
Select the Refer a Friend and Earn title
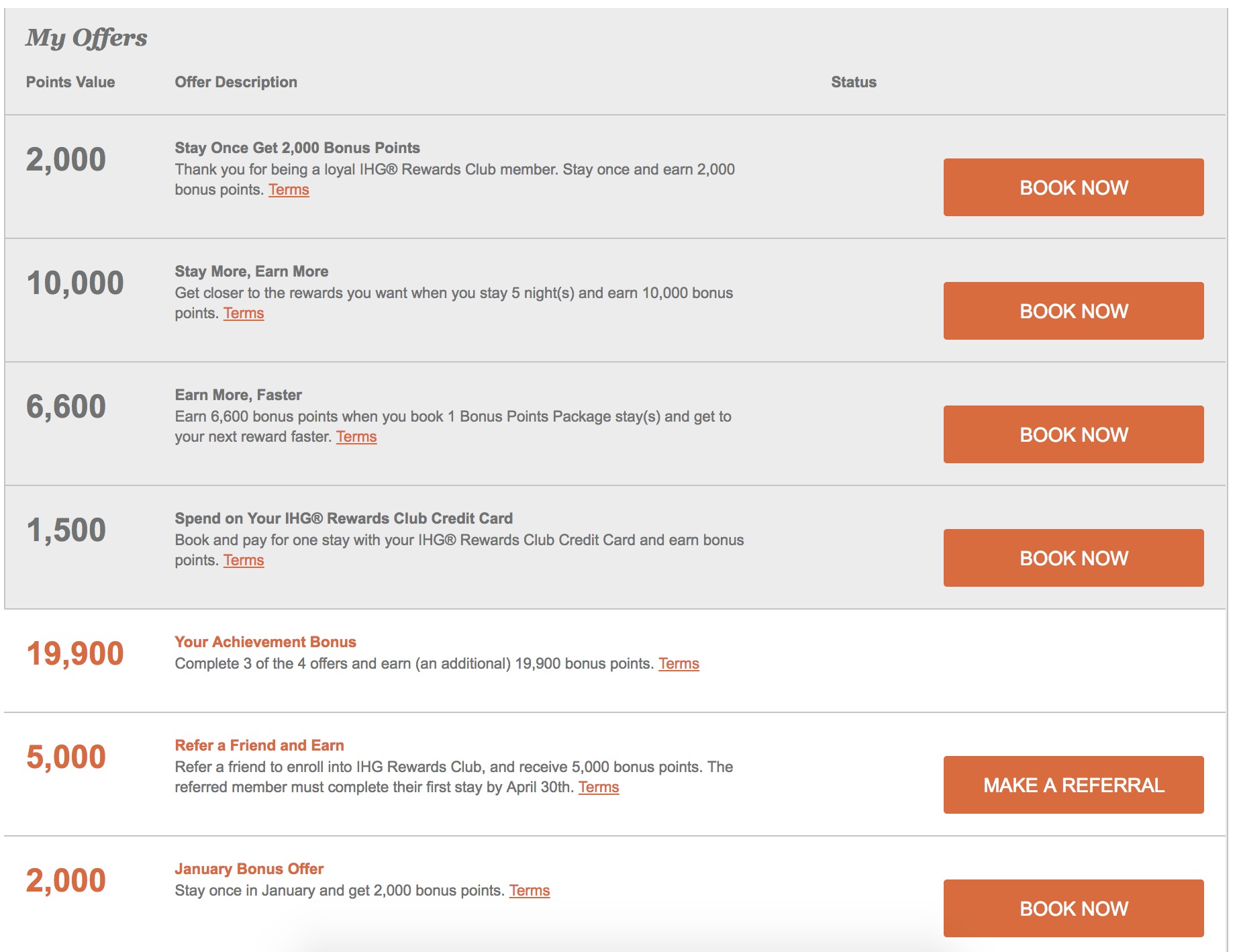[259, 745]
